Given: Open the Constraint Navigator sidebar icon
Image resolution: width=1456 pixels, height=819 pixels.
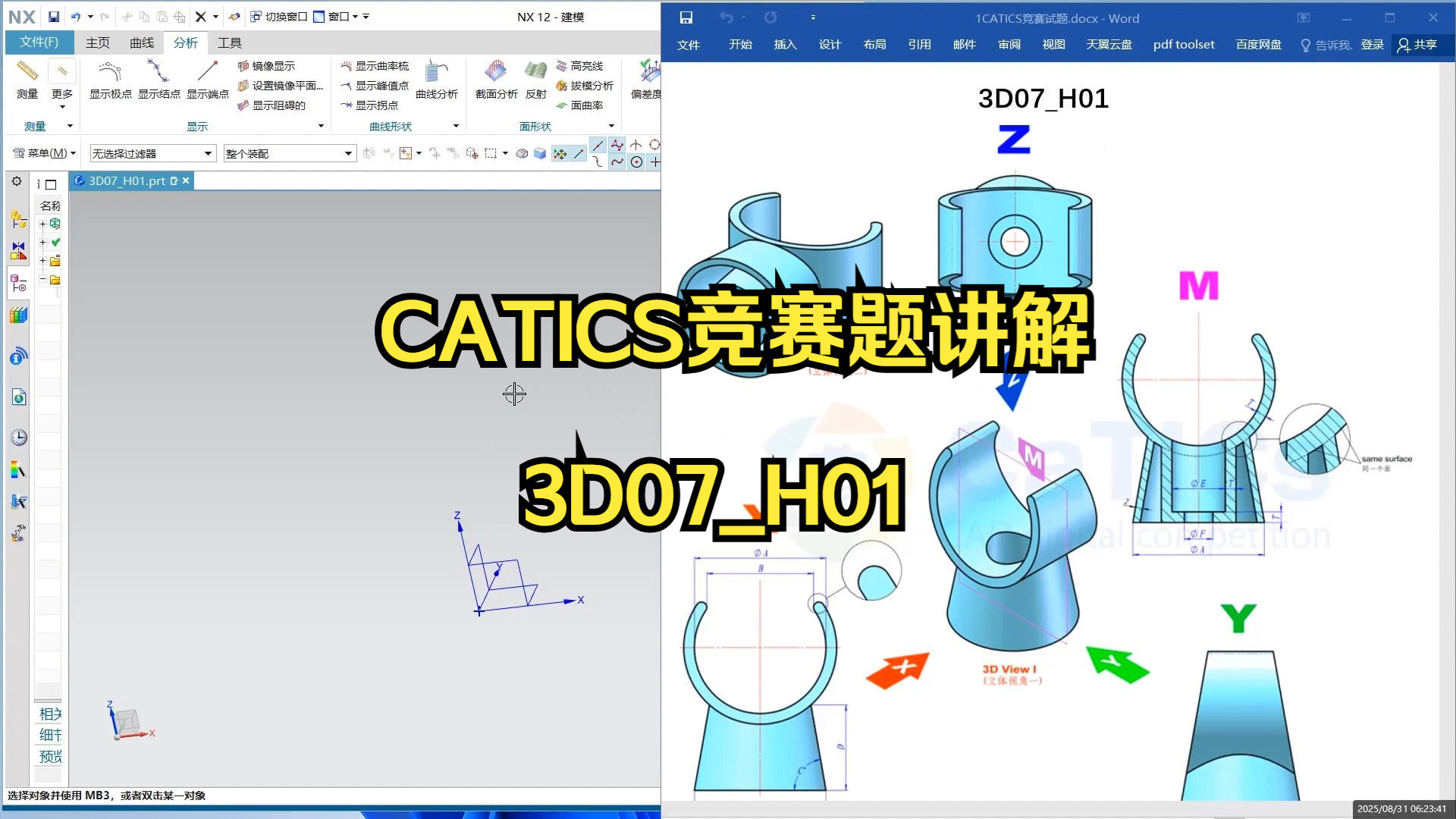Looking at the screenshot, I should pyautogui.click(x=19, y=251).
